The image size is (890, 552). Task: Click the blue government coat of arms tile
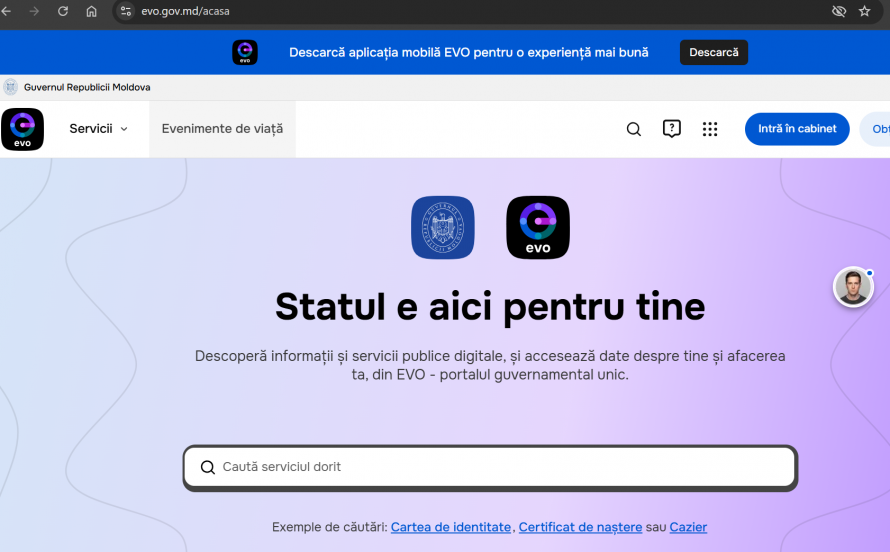[443, 227]
